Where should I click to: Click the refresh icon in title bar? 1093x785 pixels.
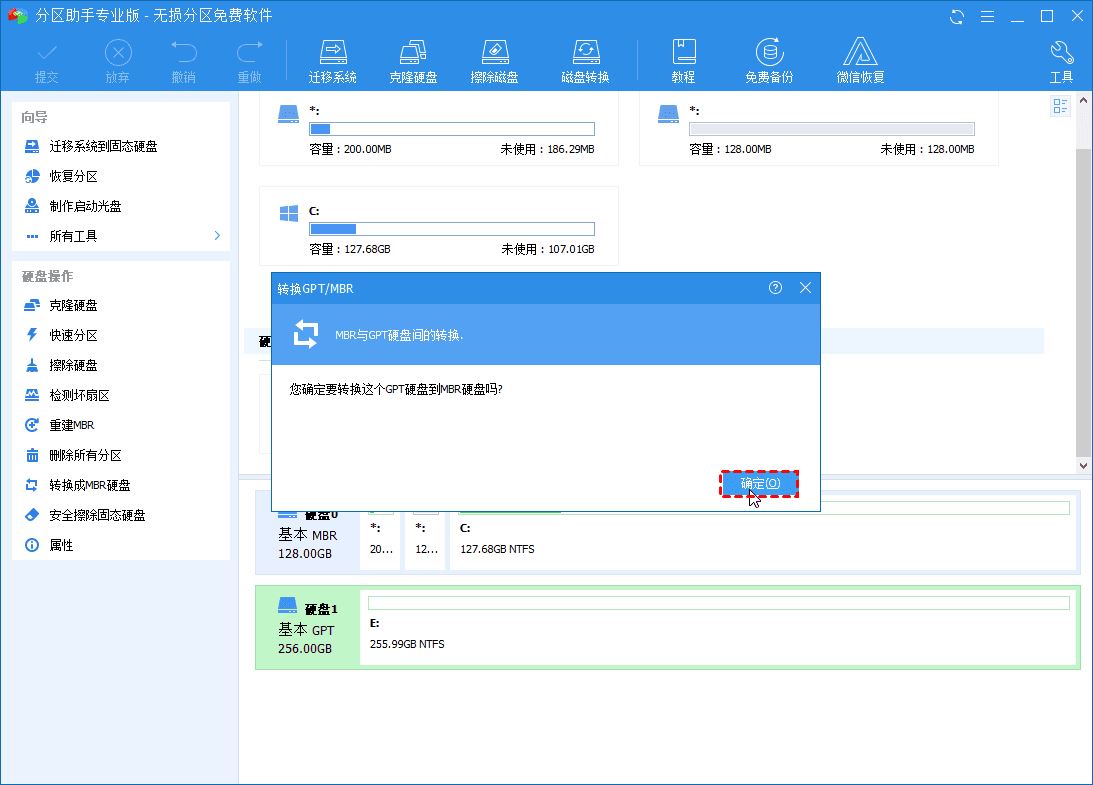click(x=957, y=16)
